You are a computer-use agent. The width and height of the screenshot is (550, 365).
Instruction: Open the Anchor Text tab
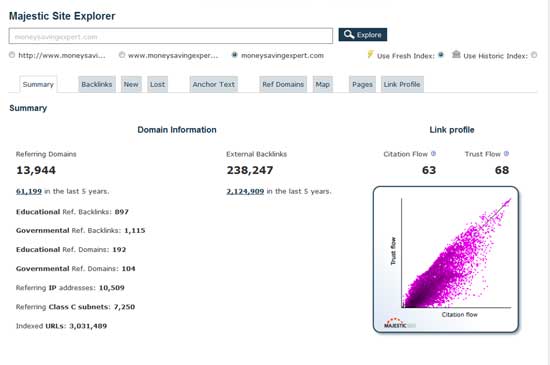click(x=214, y=84)
